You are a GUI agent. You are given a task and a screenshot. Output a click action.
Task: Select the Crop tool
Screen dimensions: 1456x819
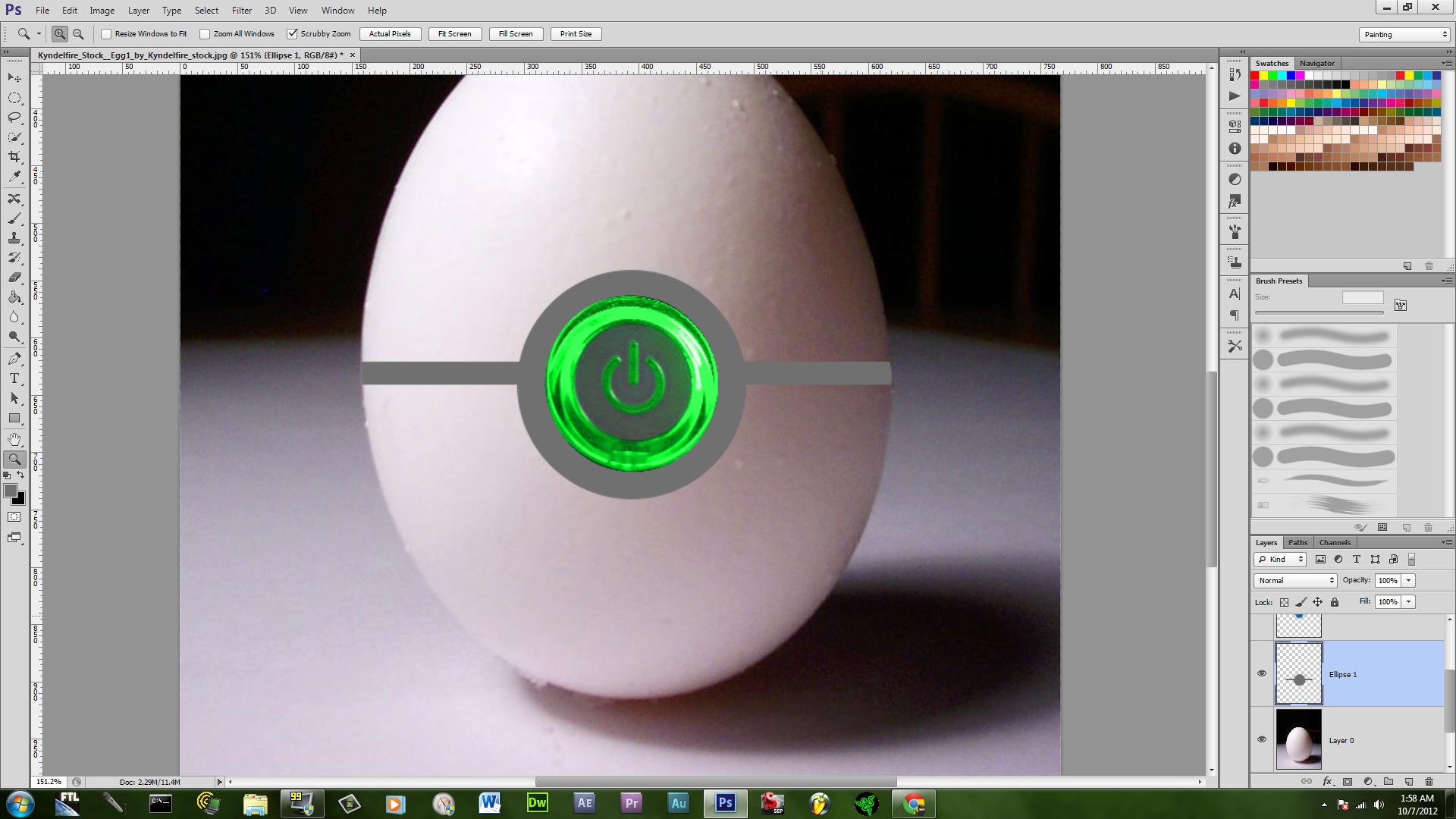pyautogui.click(x=14, y=157)
